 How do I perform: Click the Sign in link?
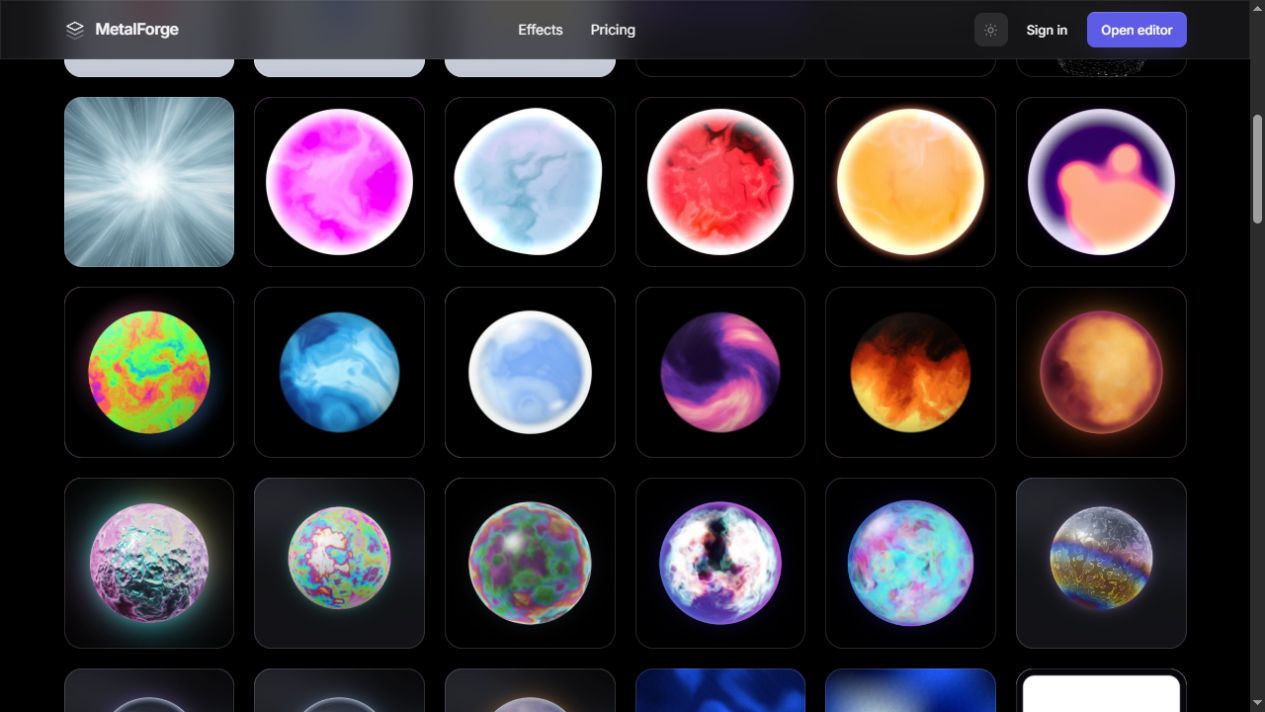pos(1047,30)
